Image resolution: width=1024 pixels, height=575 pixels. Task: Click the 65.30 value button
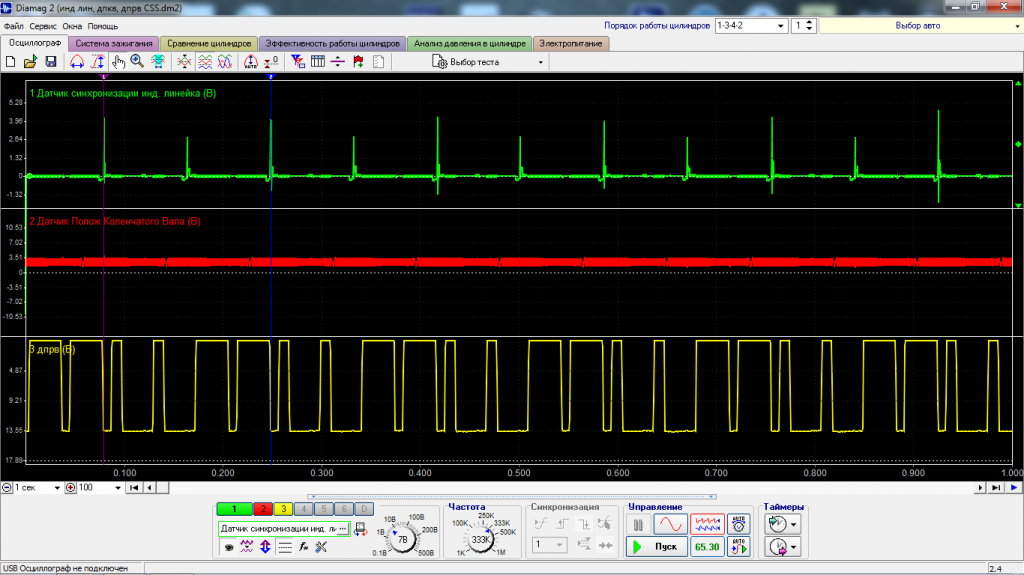tap(707, 547)
